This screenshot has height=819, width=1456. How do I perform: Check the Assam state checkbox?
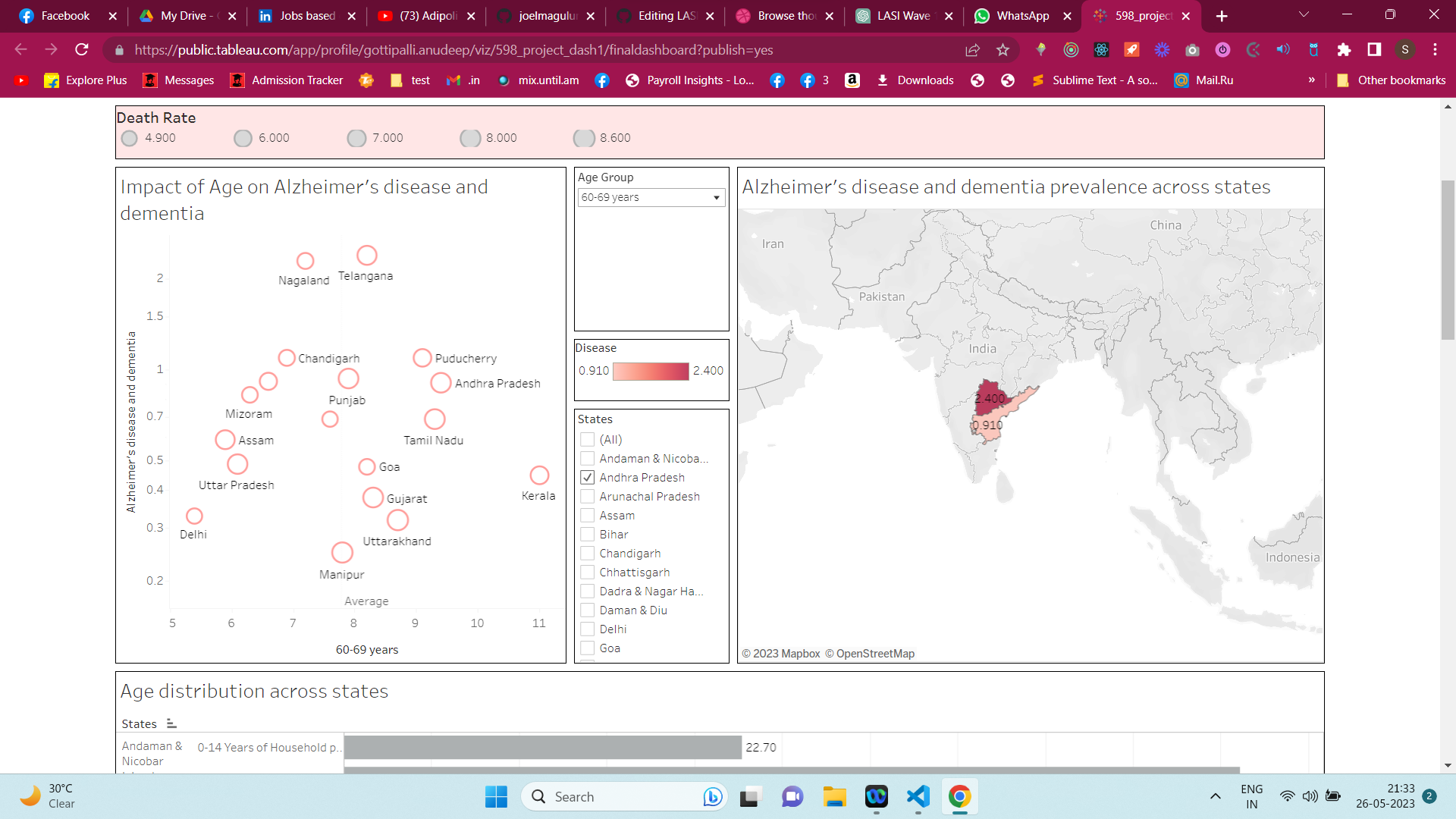point(588,515)
